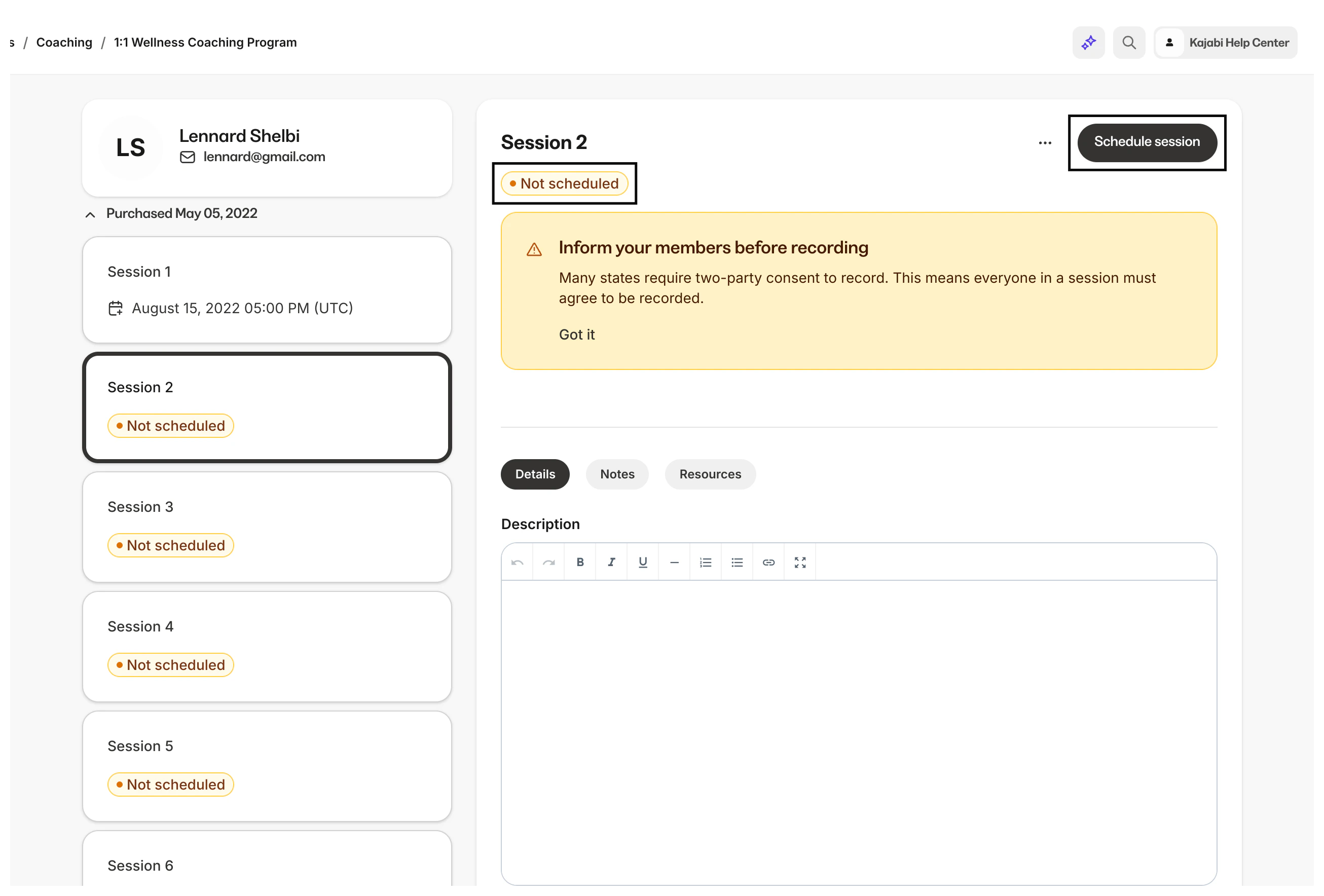The image size is (1324, 896).
Task: Switch to the Notes tab
Action: pyautogui.click(x=617, y=474)
